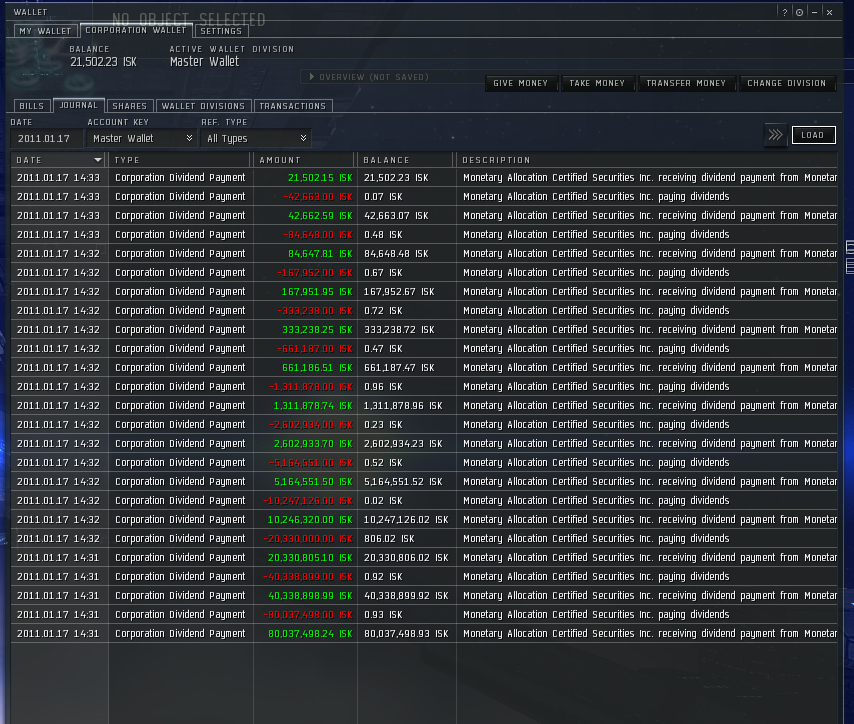The image size is (854, 724).
Task: Select the row with amount 20,330,805.10 ISK
Action: point(424,558)
